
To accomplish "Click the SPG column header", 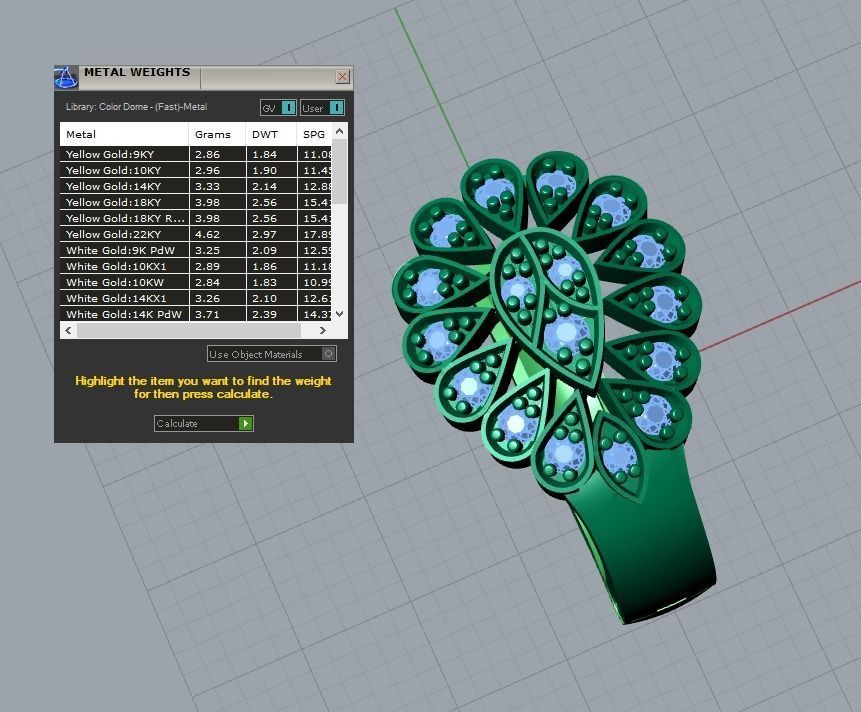I will (314, 134).
